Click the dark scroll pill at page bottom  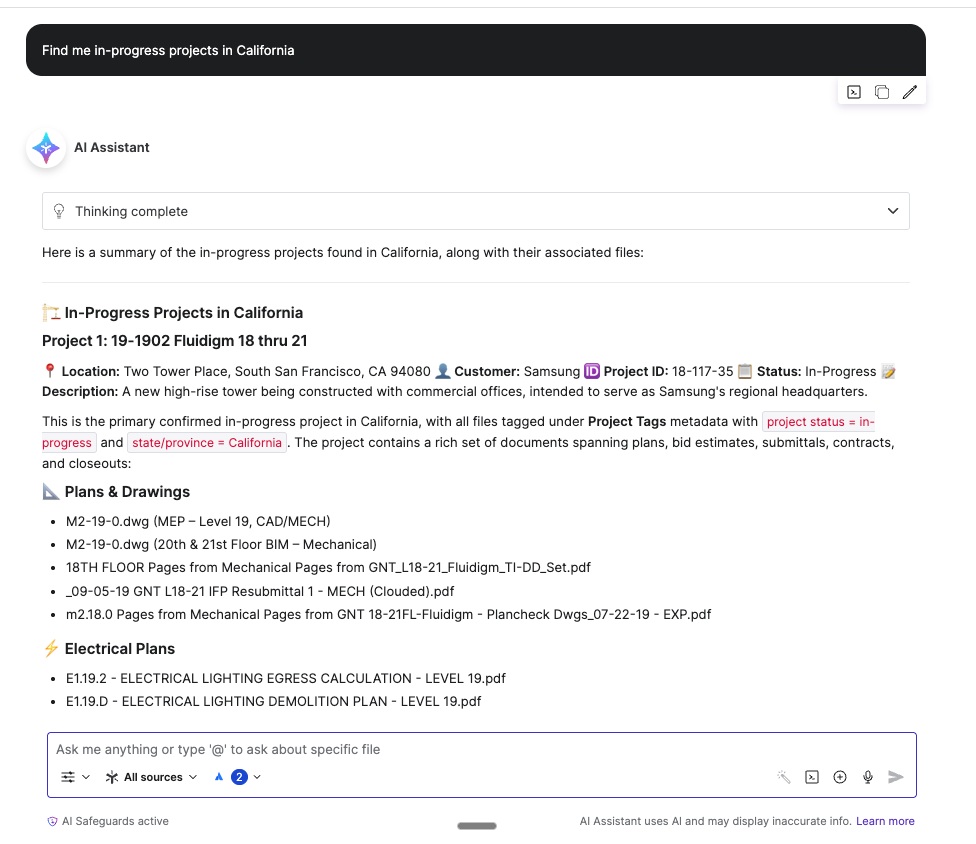(x=476, y=826)
